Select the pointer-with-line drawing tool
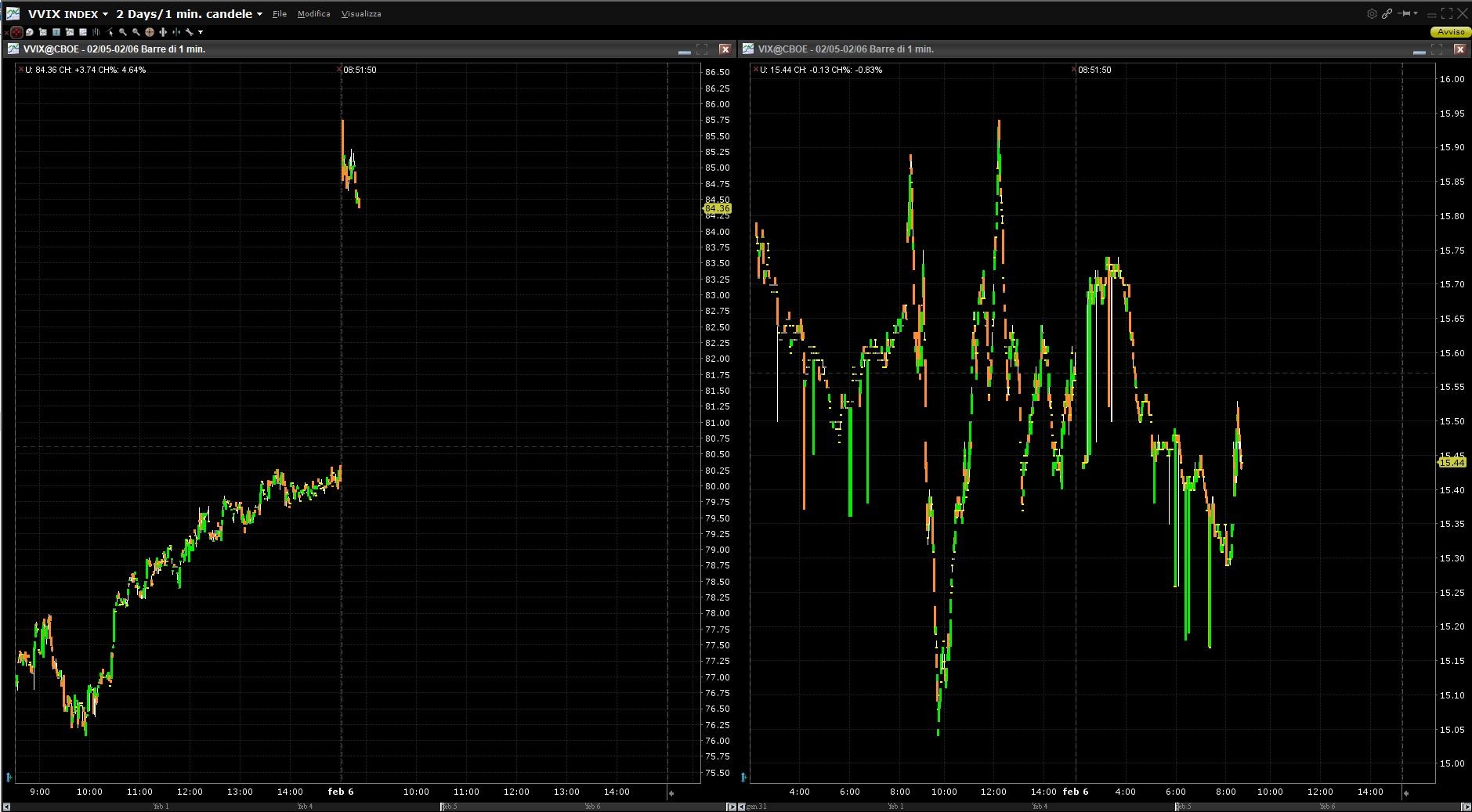This screenshot has width=1472, height=812. 110,32
